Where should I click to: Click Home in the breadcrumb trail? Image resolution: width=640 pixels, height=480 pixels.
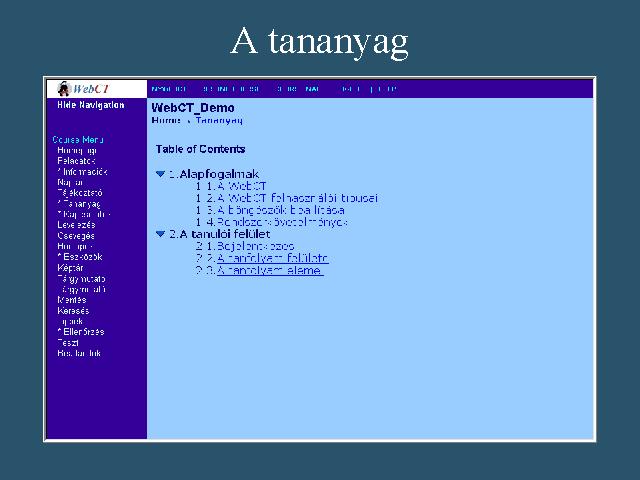point(166,120)
